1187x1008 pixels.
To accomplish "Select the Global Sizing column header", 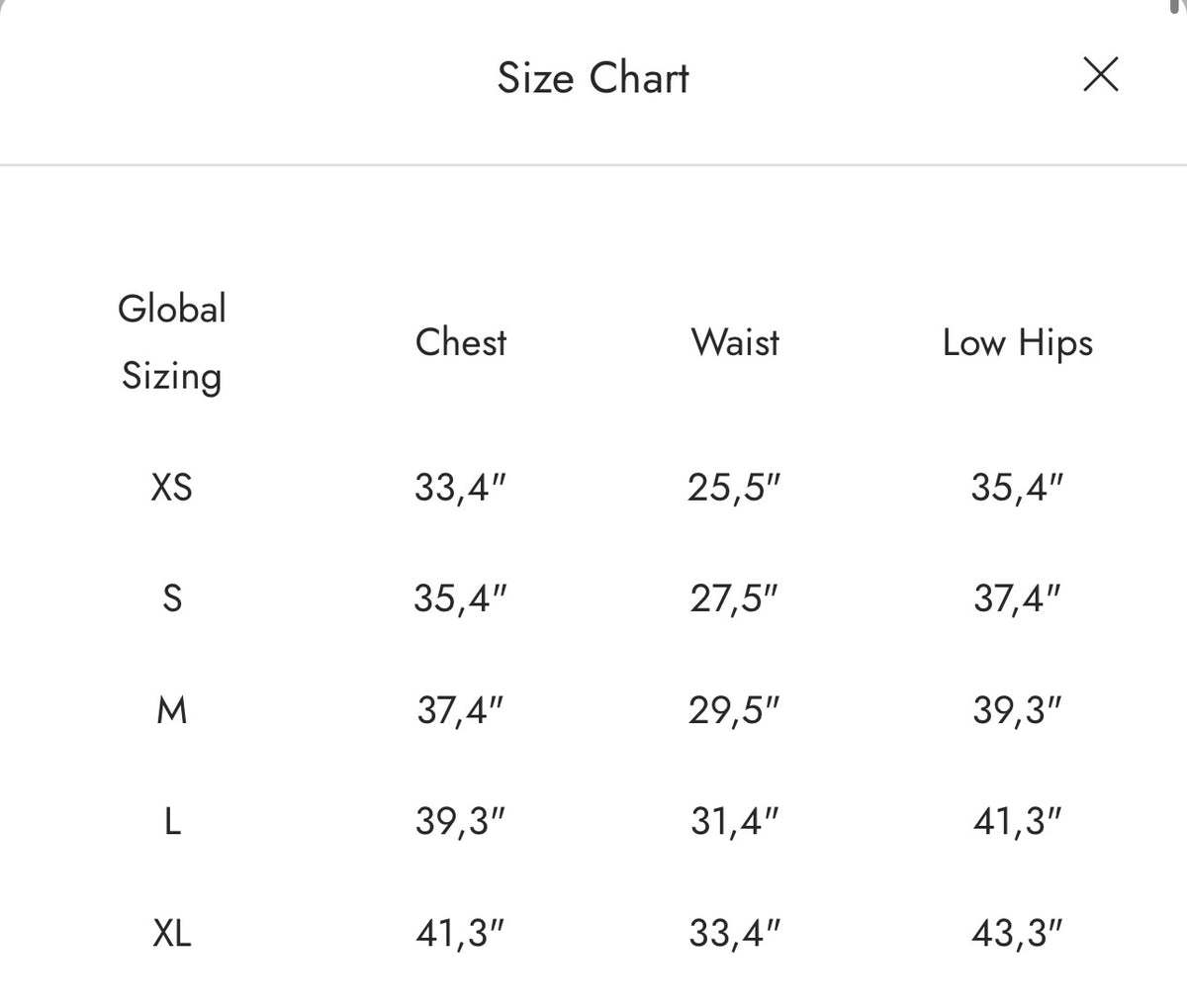I will coord(172,342).
